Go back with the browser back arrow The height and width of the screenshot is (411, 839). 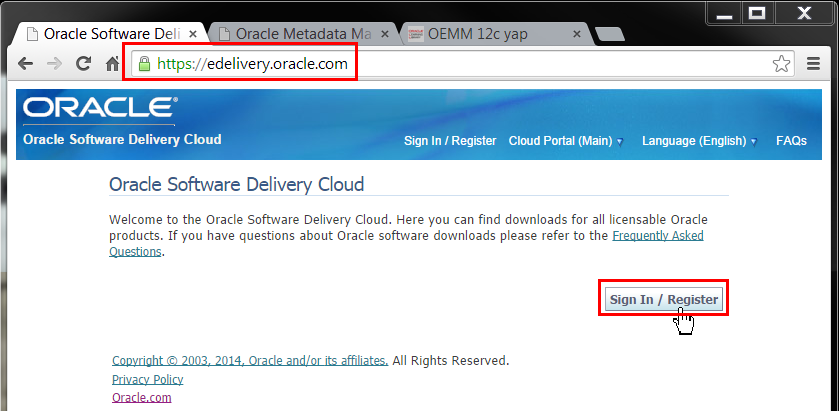[25, 64]
